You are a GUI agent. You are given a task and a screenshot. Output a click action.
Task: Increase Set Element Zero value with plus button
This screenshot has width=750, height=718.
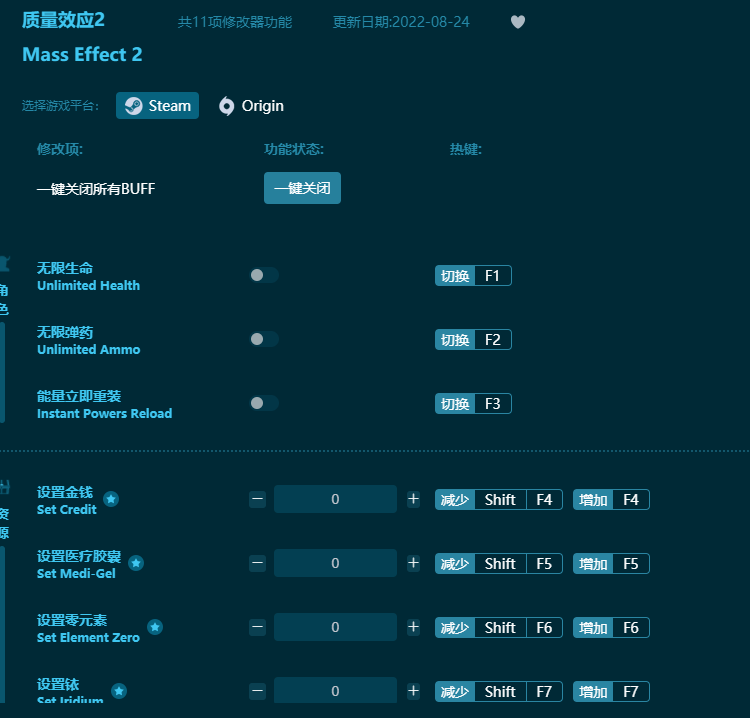(413, 627)
